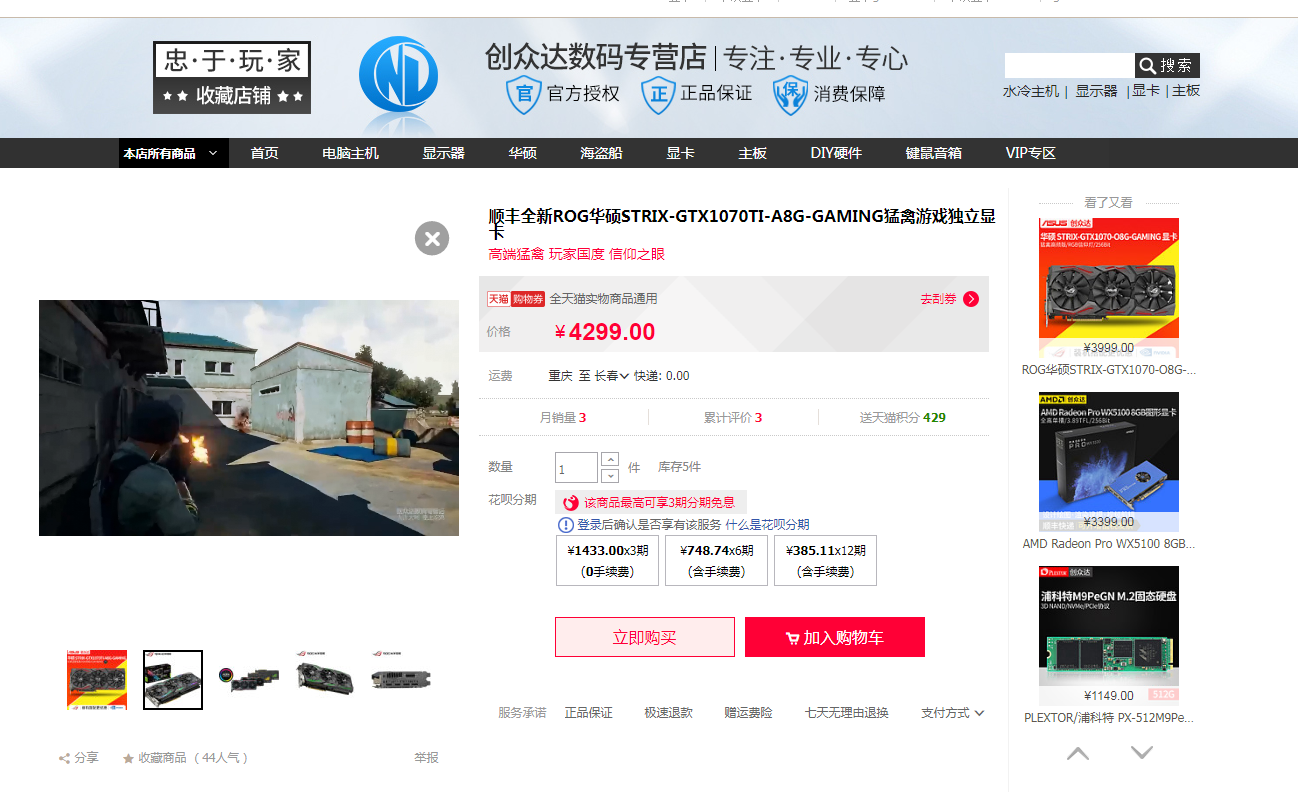Viewport: 1298px width, 810px height.
Task: Click the 天猫 购物券 badge
Action: coord(516,299)
